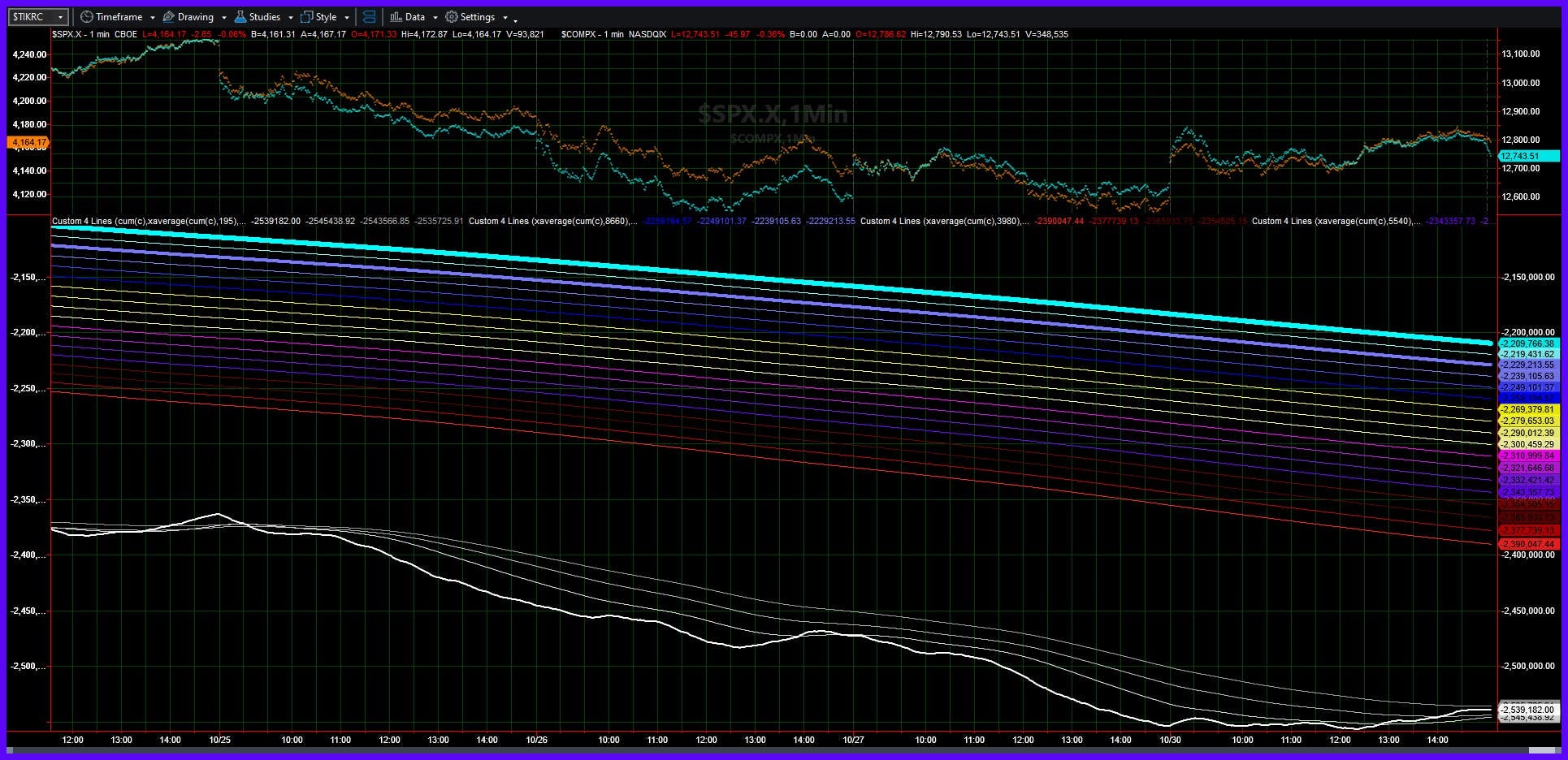This screenshot has height=760, width=1568.
Task: Click the -2,500,000.00 right axis label
Action: point(1528,667)
